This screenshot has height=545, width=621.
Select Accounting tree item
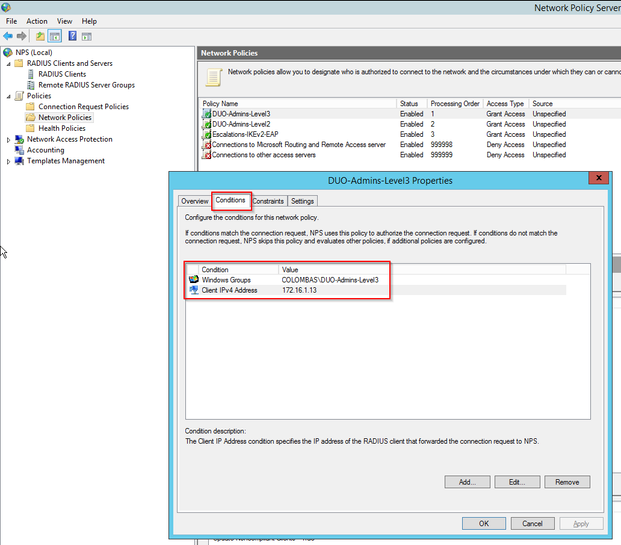pyautogui.click(x=46, y=150)
